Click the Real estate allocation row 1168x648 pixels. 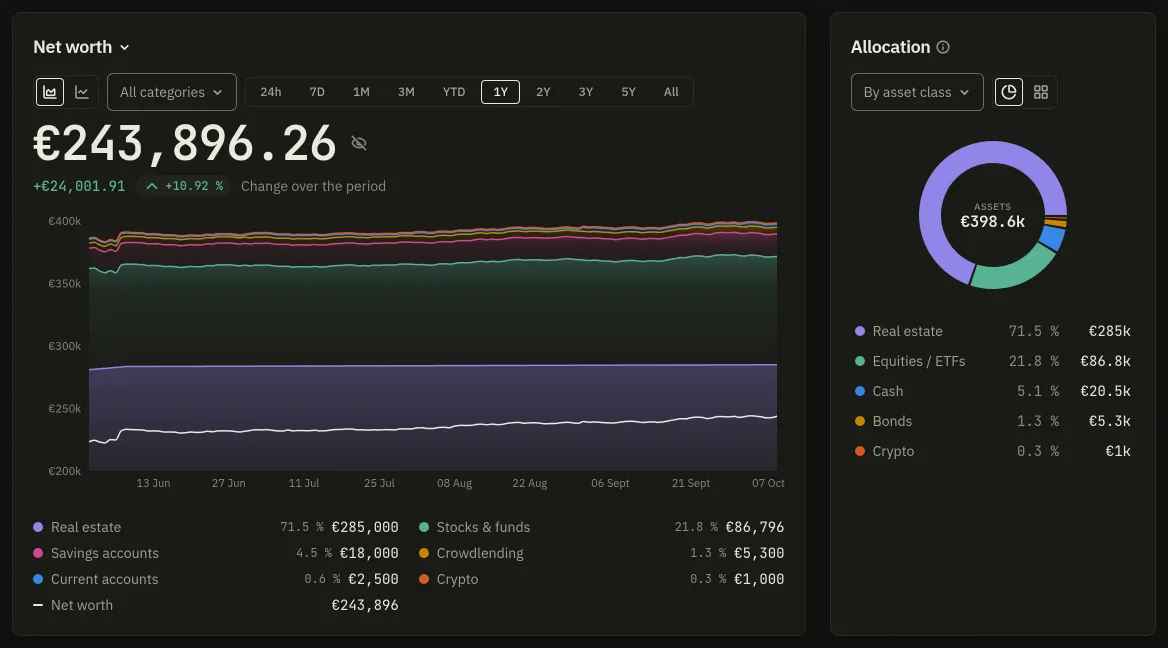(x=993, y=331)
